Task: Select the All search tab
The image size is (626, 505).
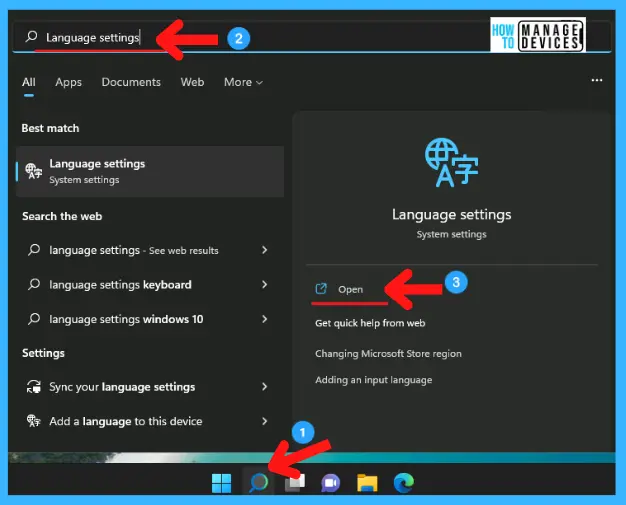Action: point(29,82)
